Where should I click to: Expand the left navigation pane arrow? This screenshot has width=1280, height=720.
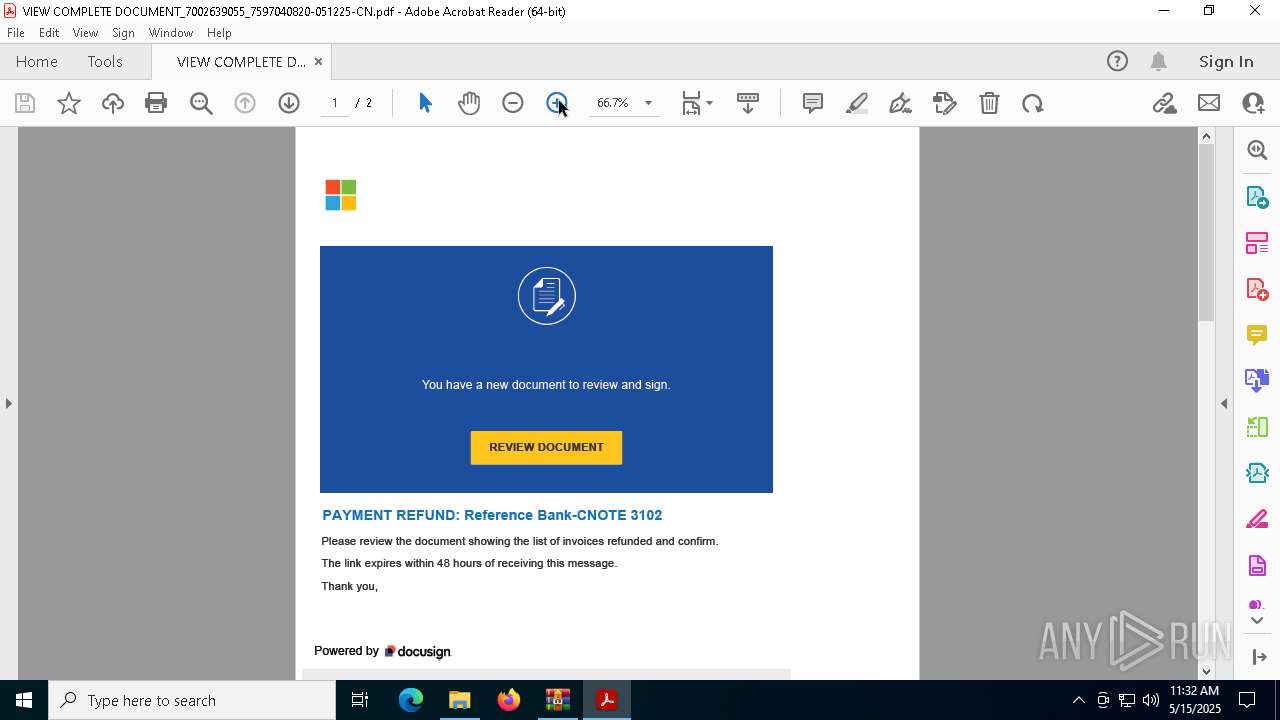(x=9, y=403)
